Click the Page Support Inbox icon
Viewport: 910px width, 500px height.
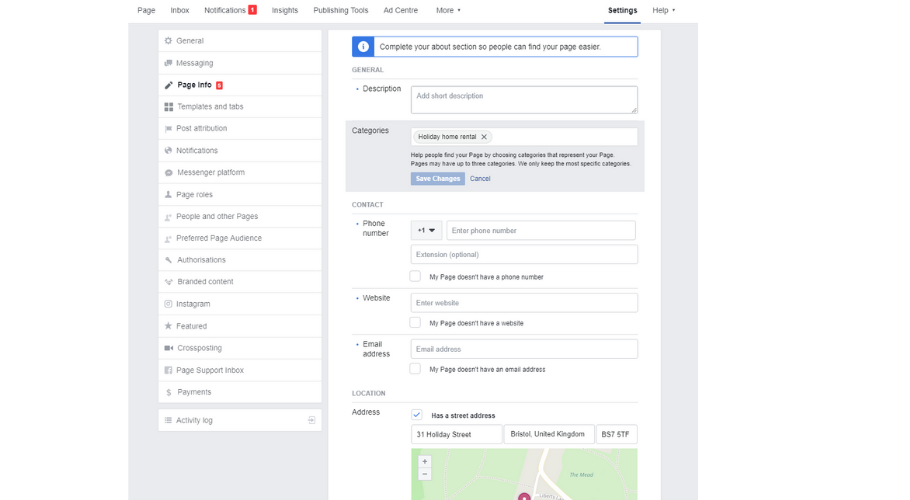168,370
